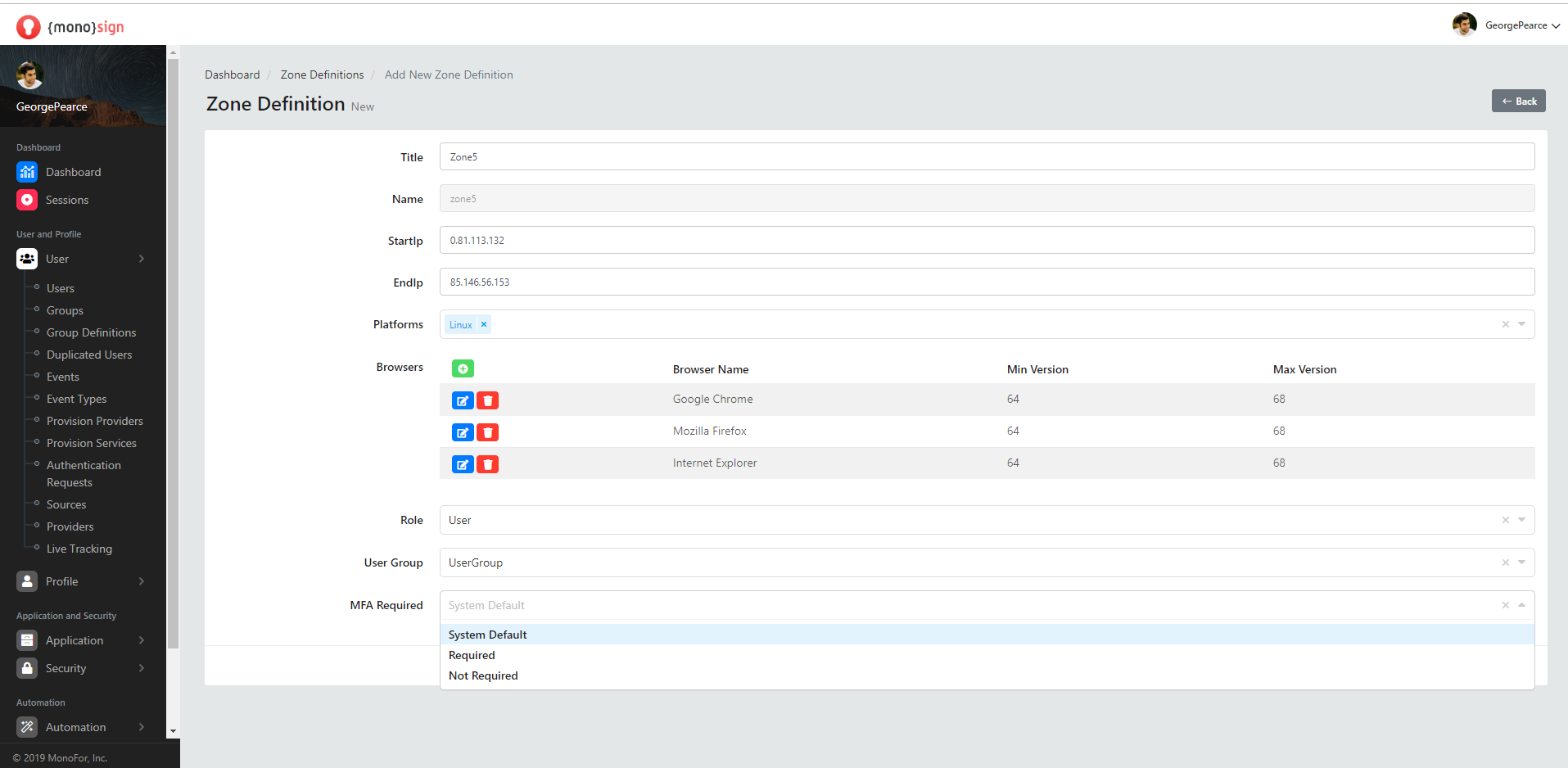1568x768 pixels.
Task: Choose the Not Required MFA option
Action: coord(483,675)
